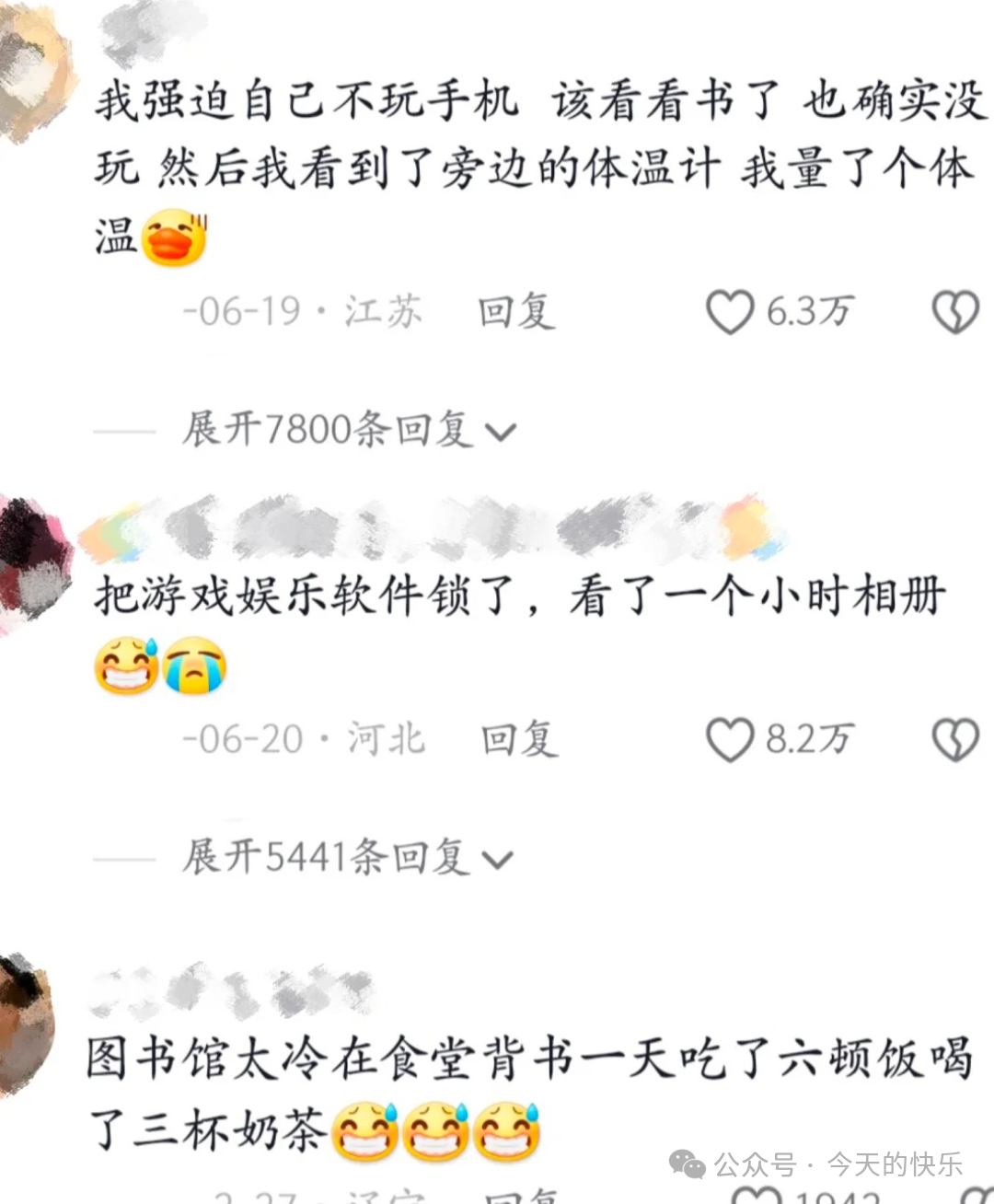Reply to the 06-20 河北 comment

pos(519,740)
